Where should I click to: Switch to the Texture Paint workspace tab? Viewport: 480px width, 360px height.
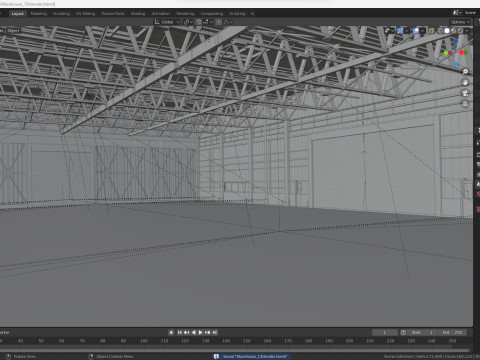[113, 13]
